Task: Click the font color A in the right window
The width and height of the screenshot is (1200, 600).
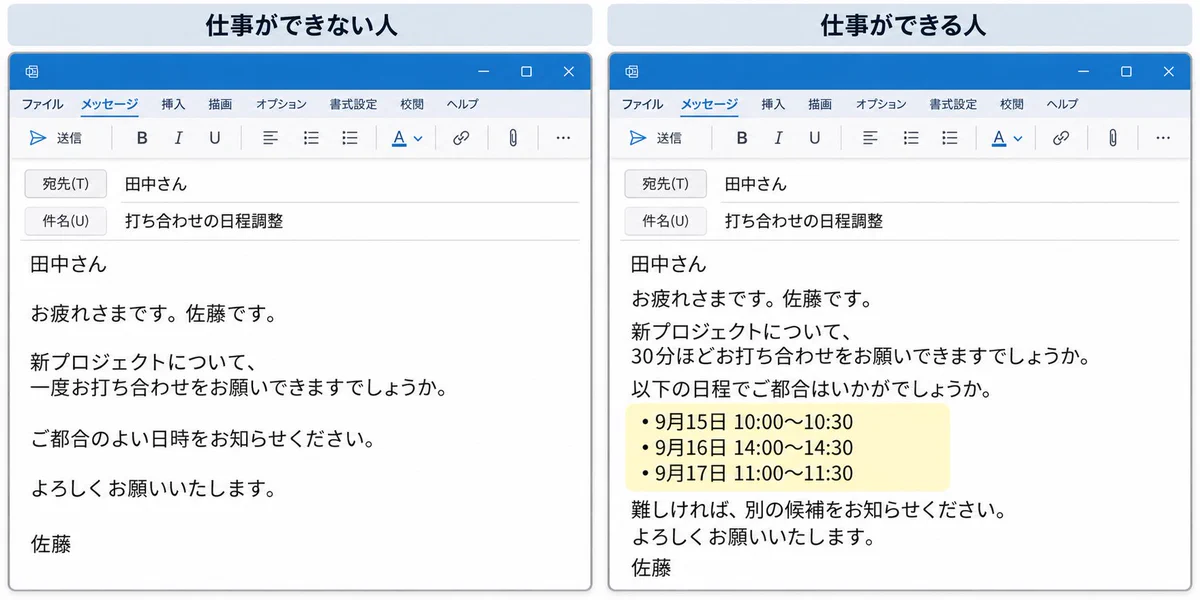Action: (999, 138)
